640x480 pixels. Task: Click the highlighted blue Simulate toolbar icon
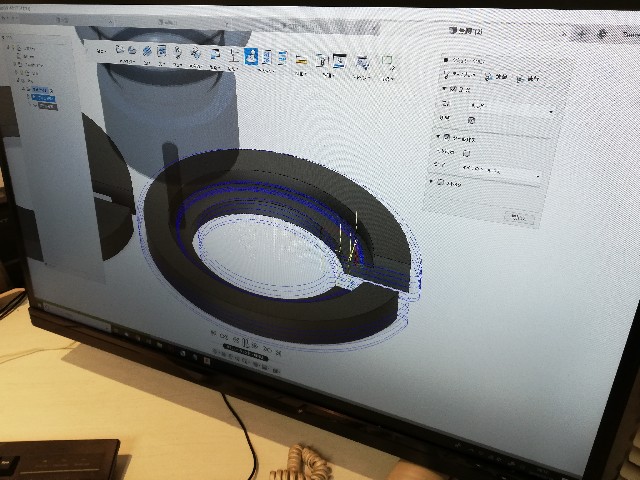[251, 56]
